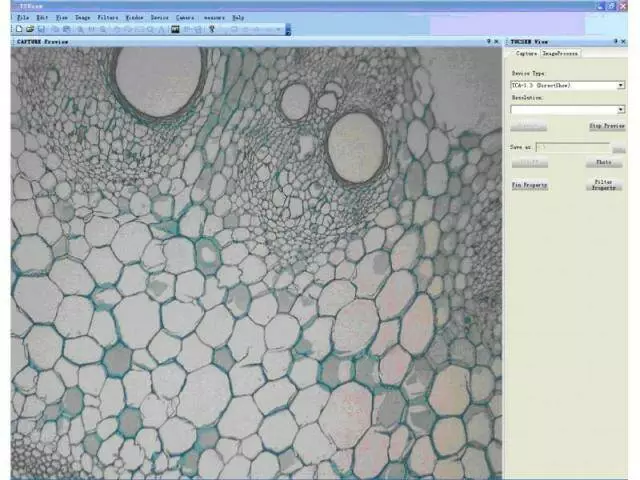Pin the TUCSEN View panel

615,41
